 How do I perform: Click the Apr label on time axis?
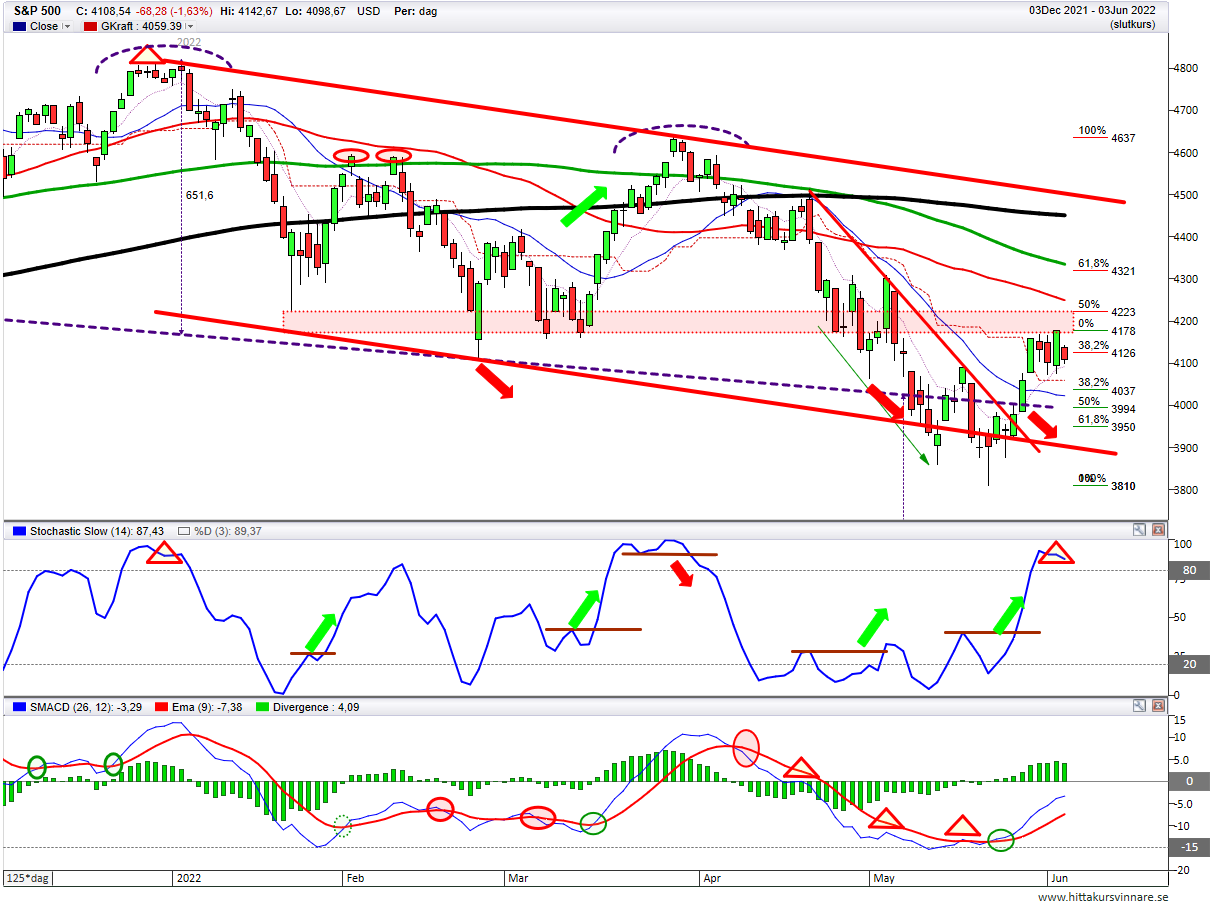pyautogui.click(x=712, y=878)
